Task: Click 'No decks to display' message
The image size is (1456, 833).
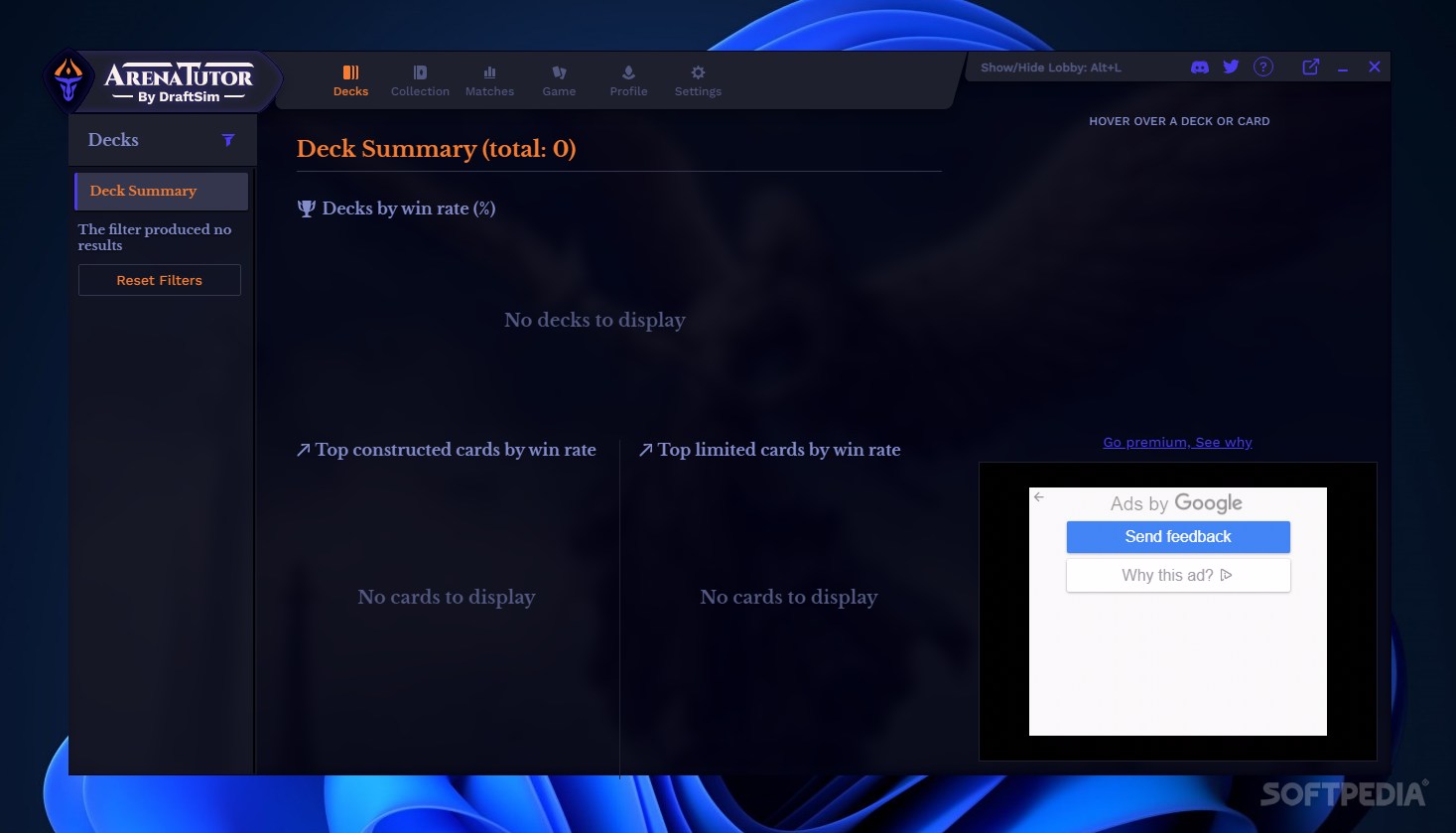Action: click(595, 320)
